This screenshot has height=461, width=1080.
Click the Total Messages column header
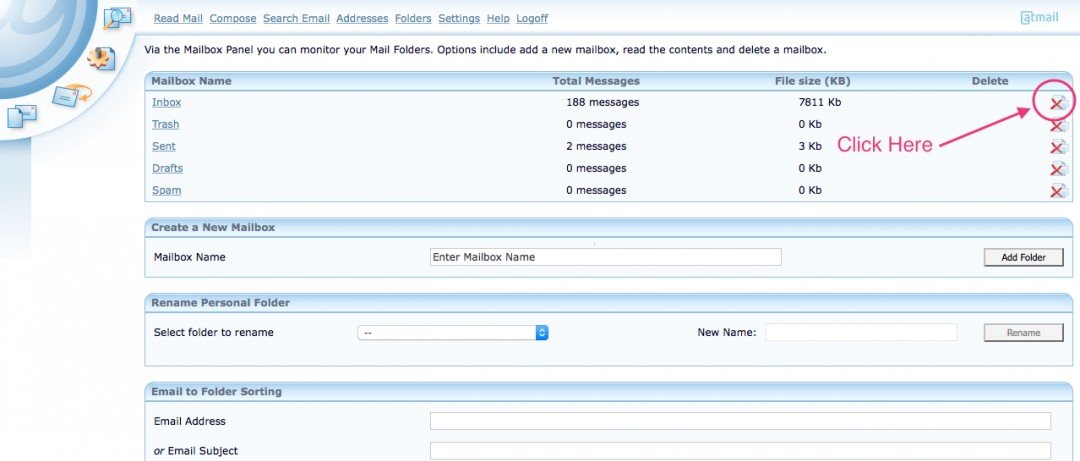tap(596, 81)
